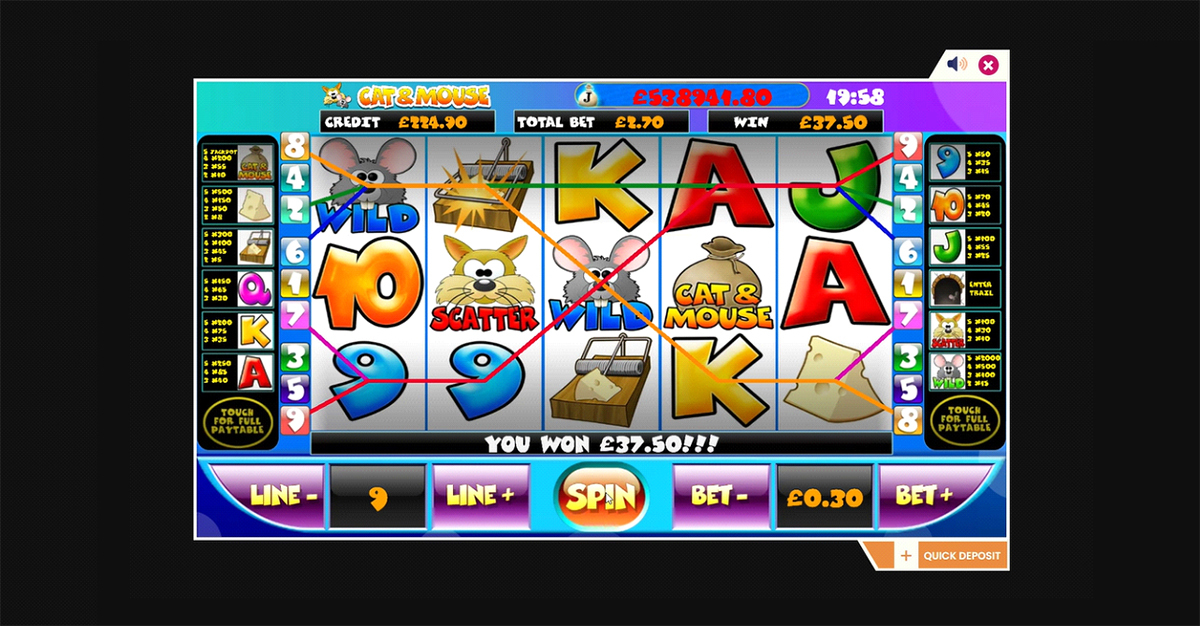The height and width of the screenshot is (626, 1200).
Task: Click the lines count display showing 9
Action: (378, 497)
